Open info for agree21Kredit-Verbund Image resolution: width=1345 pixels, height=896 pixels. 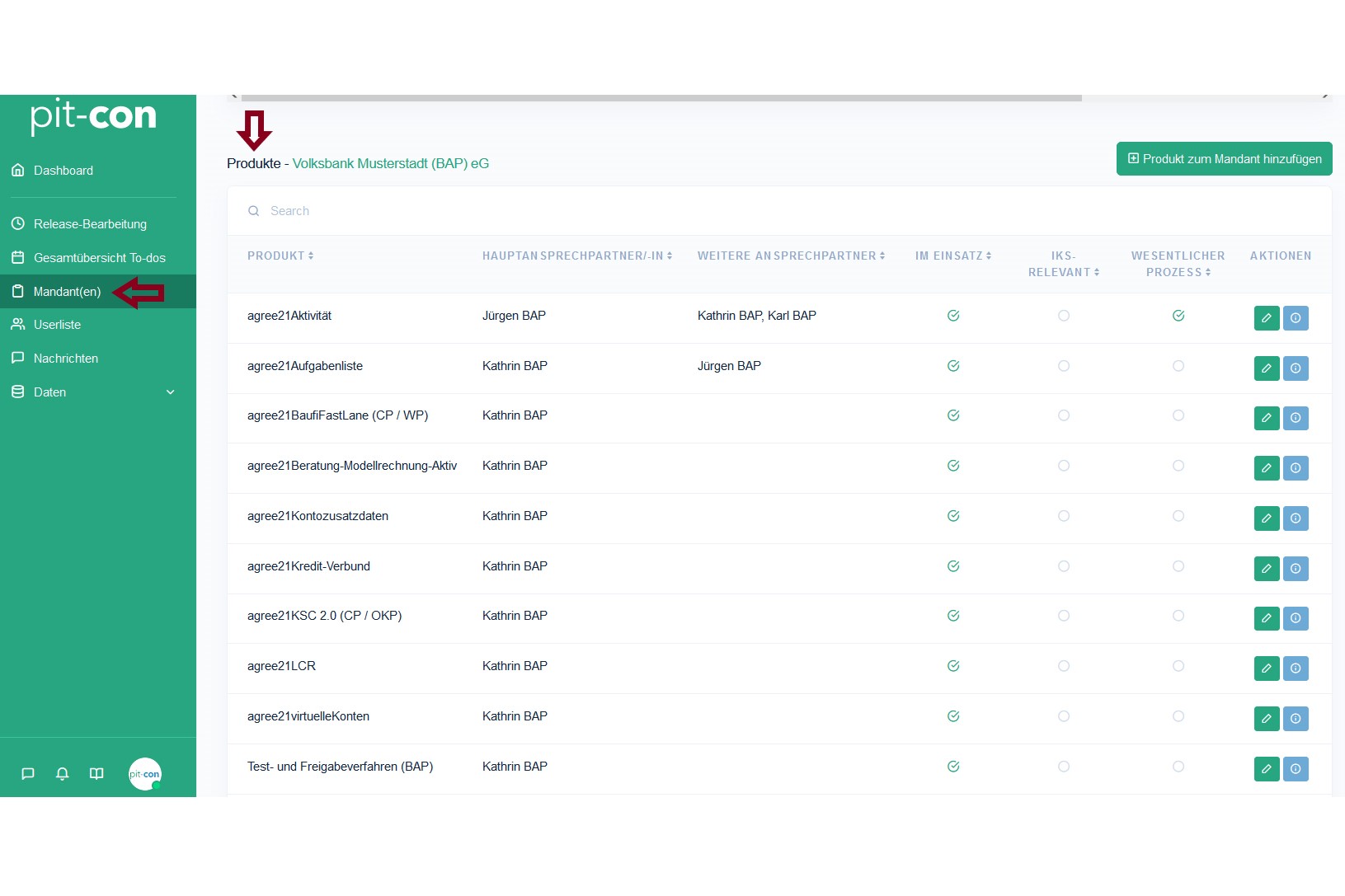(1296, 569)
